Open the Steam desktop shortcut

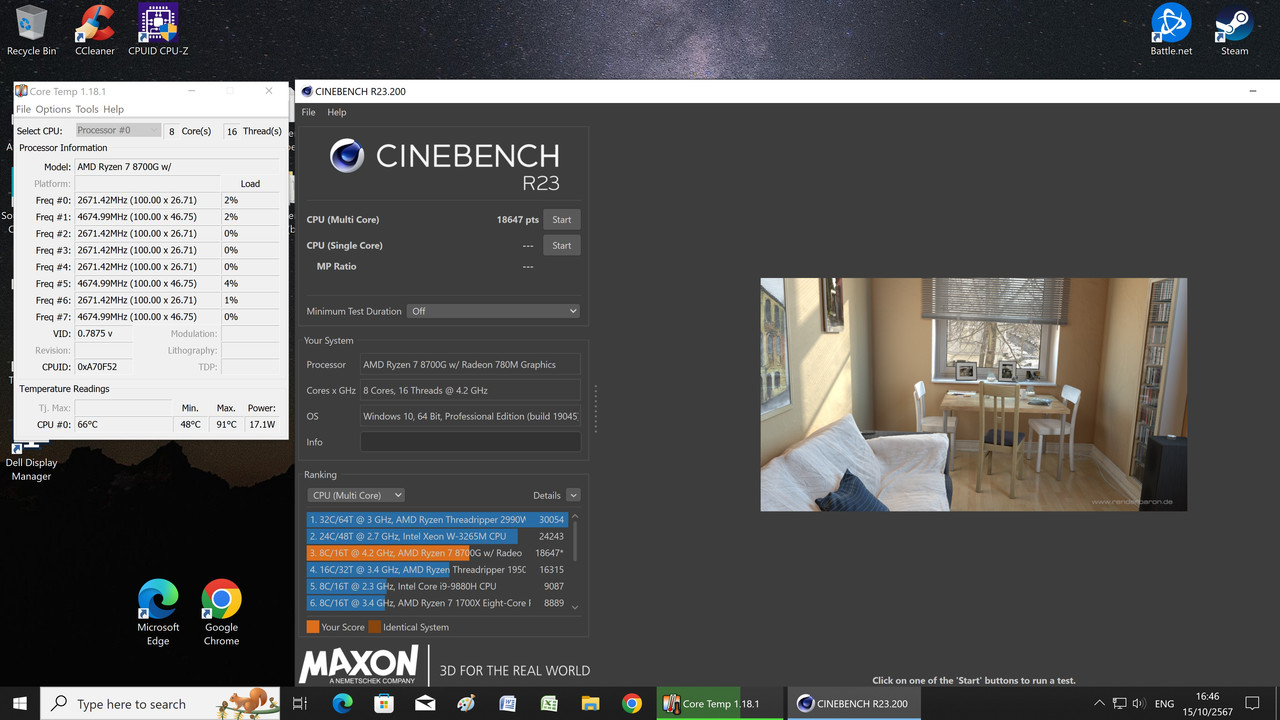(1235, 30)
